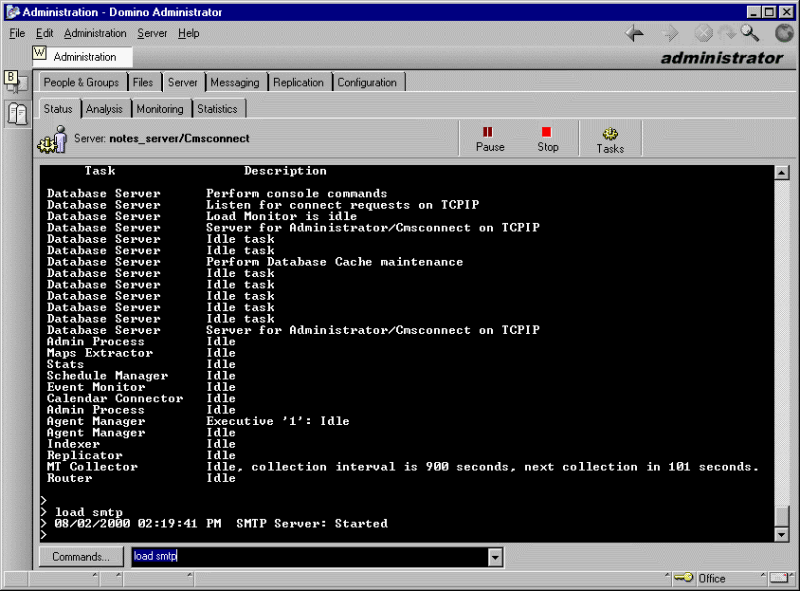The width and height of the screenshot is (800, 591).
Task: Click the "Executive '1': Idle" description
Action: 278,421
